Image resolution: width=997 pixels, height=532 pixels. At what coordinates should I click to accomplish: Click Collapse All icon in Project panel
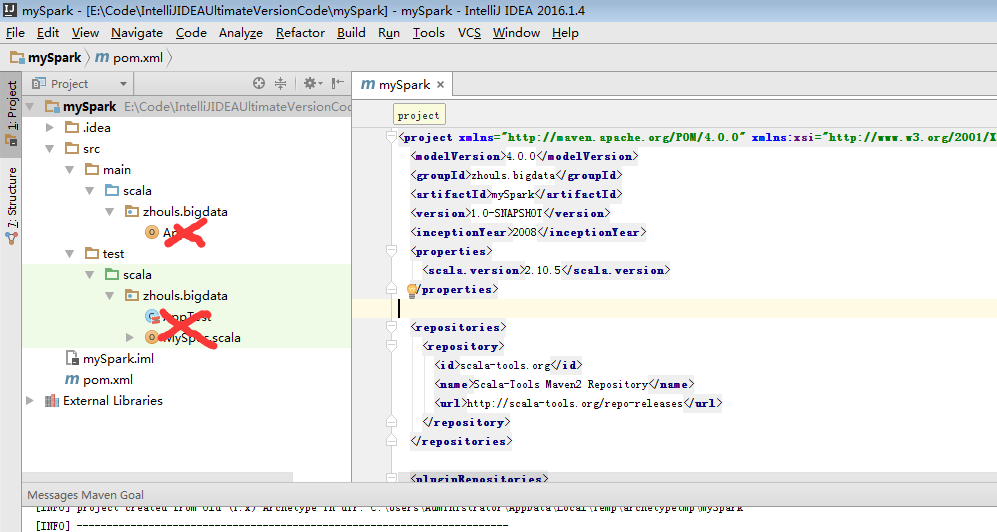280,83
